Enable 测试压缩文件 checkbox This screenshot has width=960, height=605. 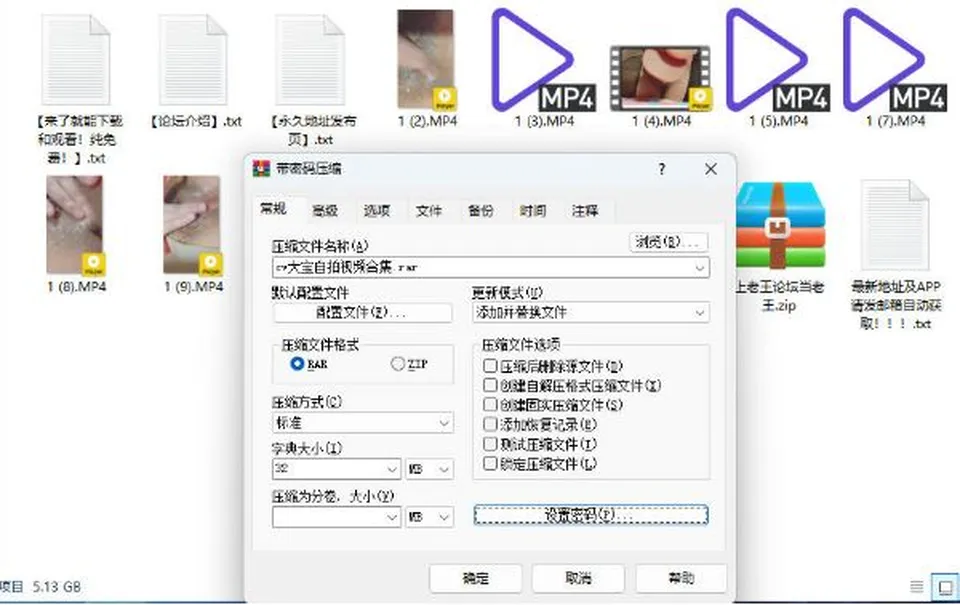click(x=490, y=444)
